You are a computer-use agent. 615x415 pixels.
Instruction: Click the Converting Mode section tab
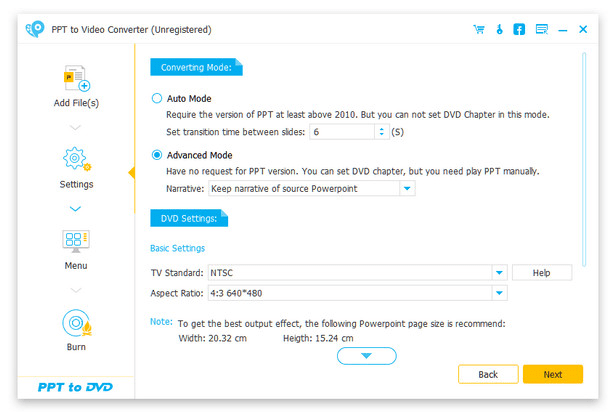point(195,67)
